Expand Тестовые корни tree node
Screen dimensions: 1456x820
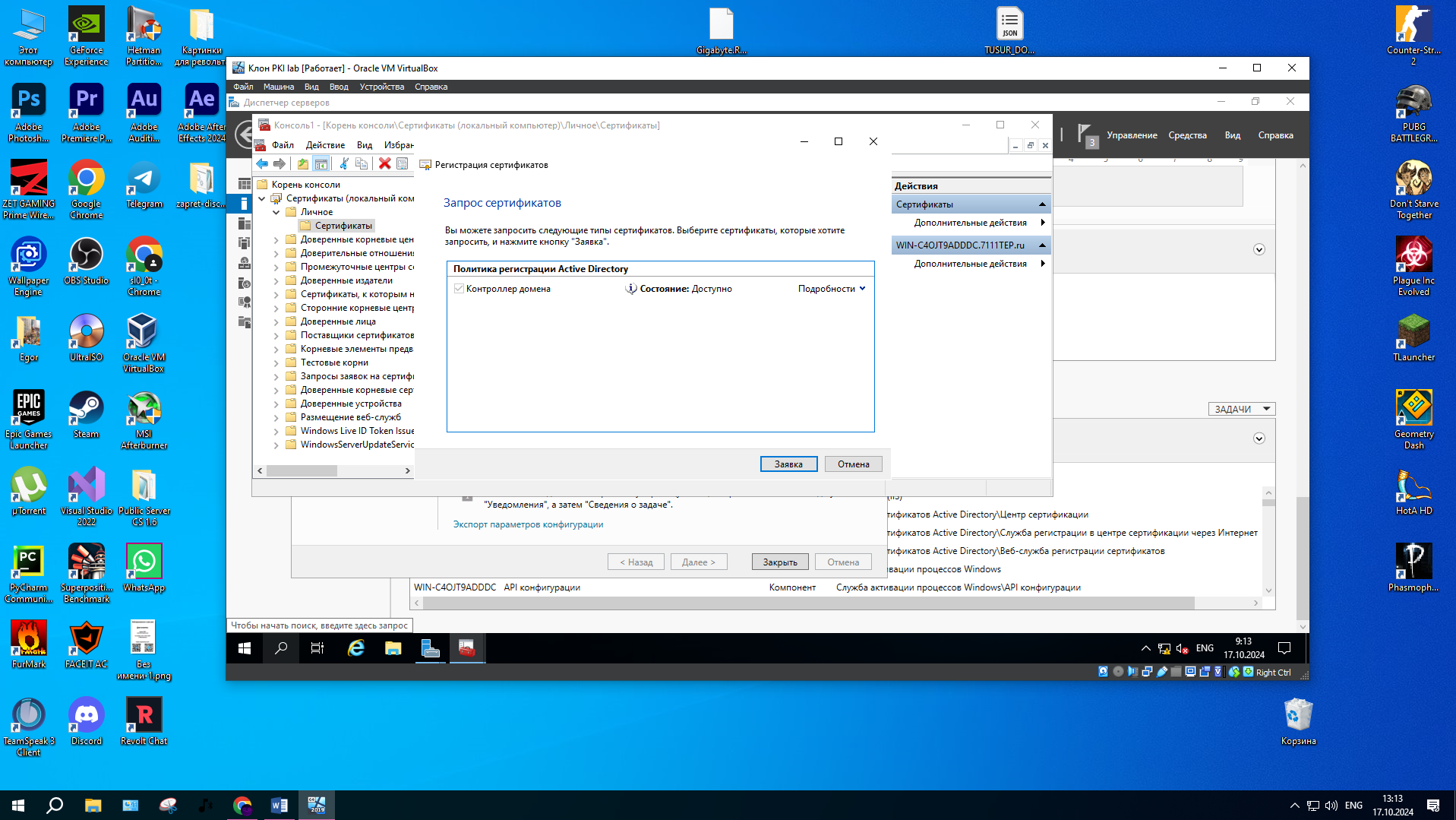(276, 363)
